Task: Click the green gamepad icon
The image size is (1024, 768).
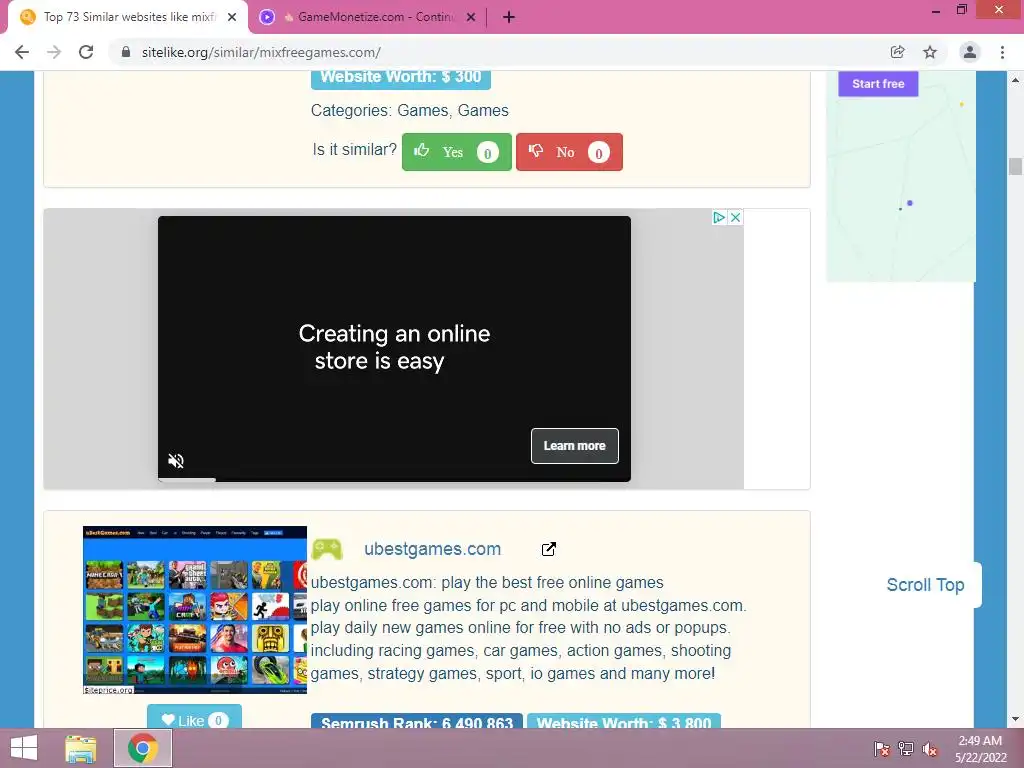Action: pos(327,549)
